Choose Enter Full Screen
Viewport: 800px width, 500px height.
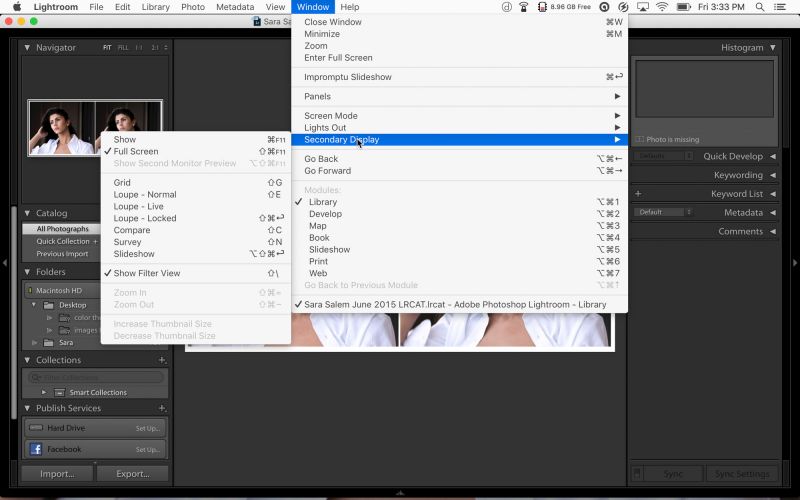pyautogui.click(x=459, y=58)
